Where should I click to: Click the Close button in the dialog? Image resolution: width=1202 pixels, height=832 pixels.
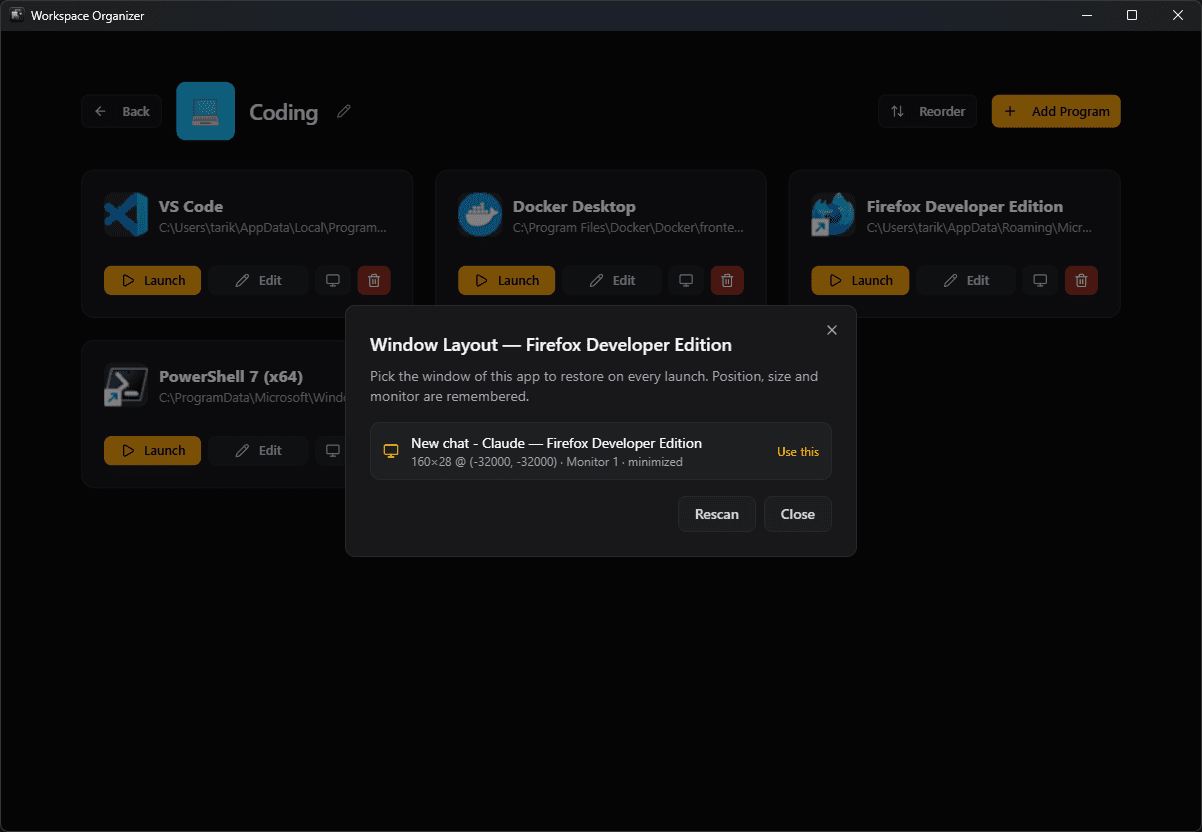[x=798, y=514]
